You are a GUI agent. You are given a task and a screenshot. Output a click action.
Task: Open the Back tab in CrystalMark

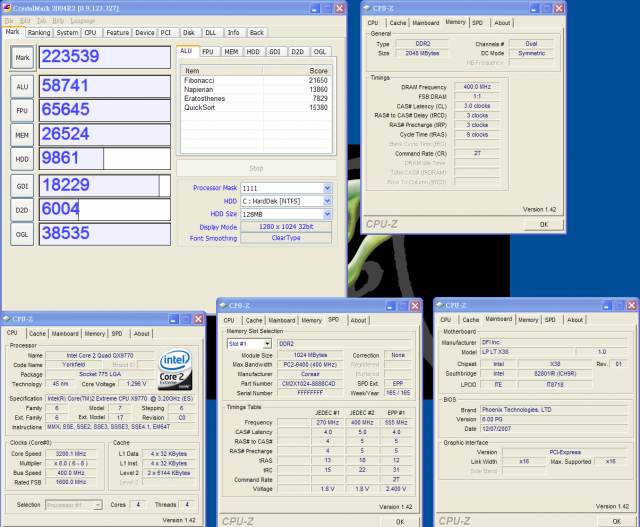[x=256, y=33]
